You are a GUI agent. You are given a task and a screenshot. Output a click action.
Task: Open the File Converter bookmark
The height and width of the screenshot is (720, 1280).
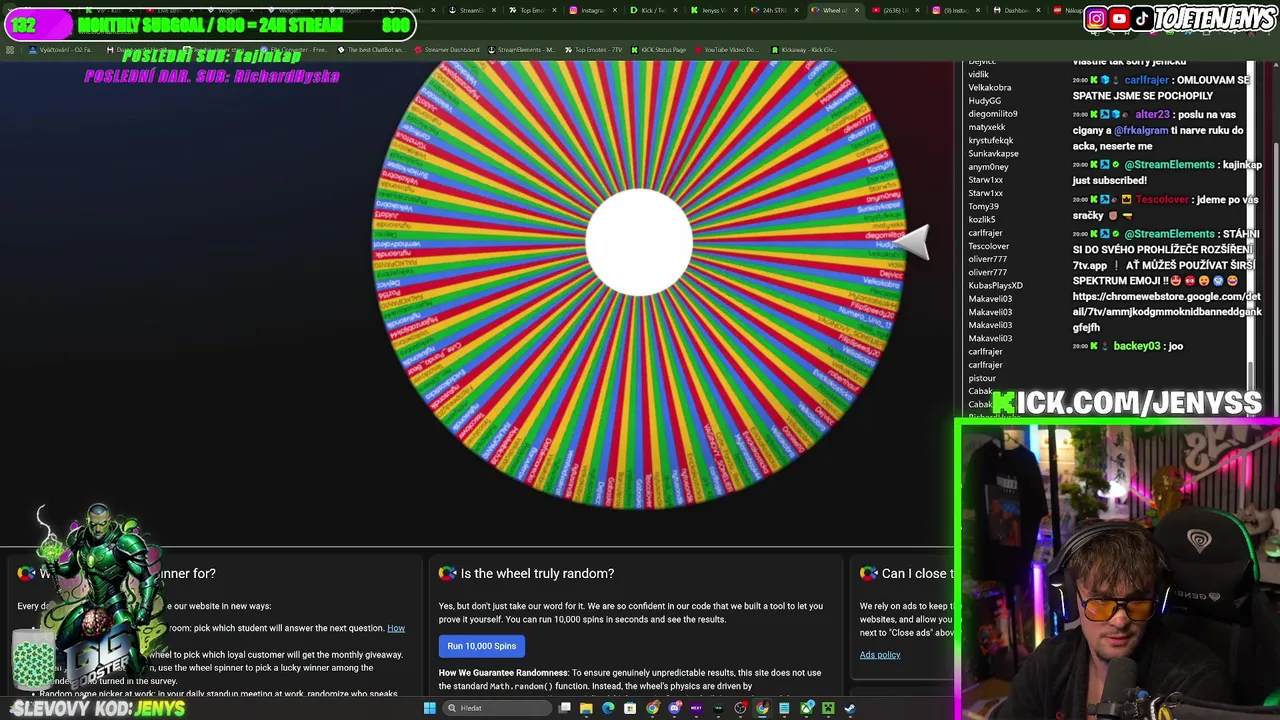tap(293, 50)
